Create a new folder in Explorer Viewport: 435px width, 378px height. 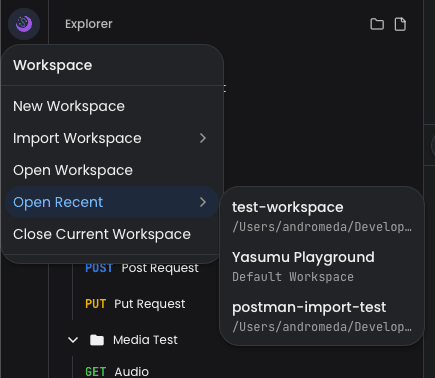click(x=377, y=24)
